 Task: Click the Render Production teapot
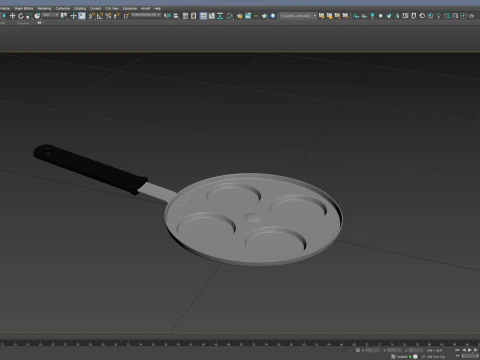[x=265, y=16]
